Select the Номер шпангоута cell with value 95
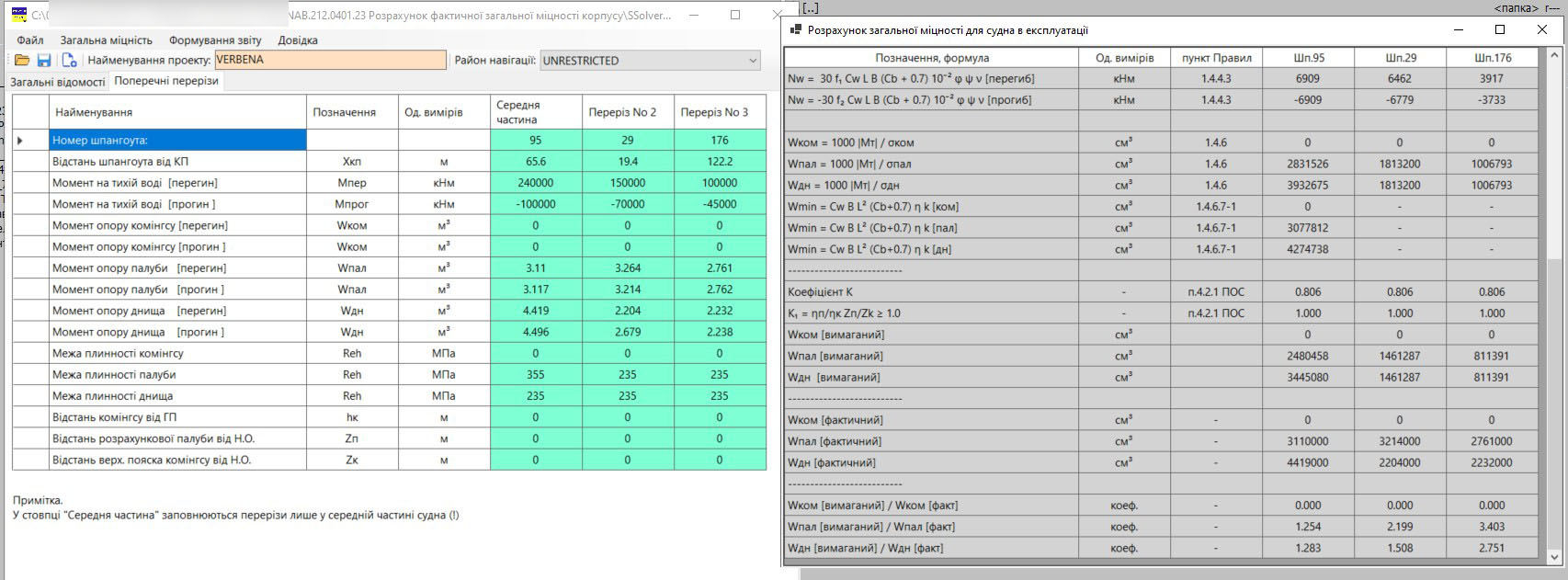 (x=536, y=141)
